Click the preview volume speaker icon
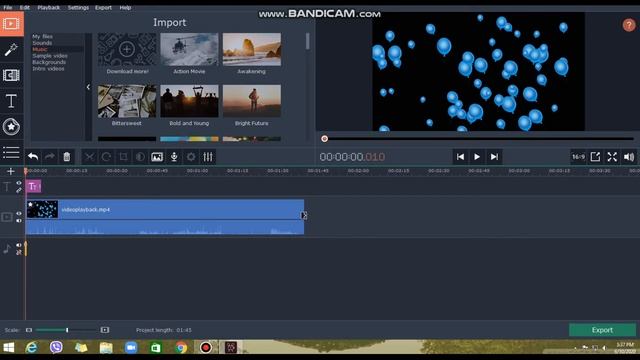Viewport: 640px width, 360px height. pos(629,157)
